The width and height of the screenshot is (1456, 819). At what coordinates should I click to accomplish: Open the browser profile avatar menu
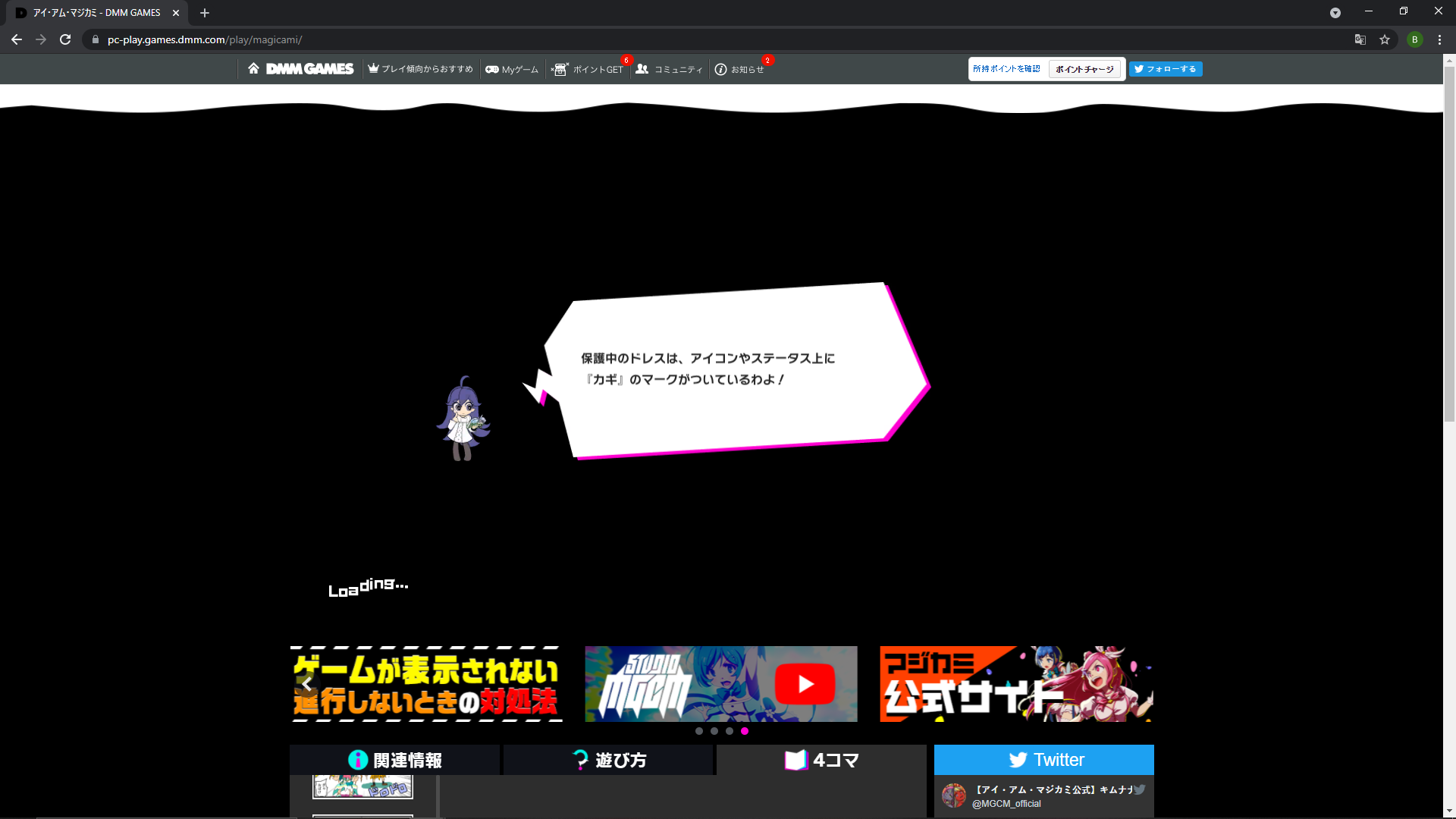click(x=1415, y=39)
